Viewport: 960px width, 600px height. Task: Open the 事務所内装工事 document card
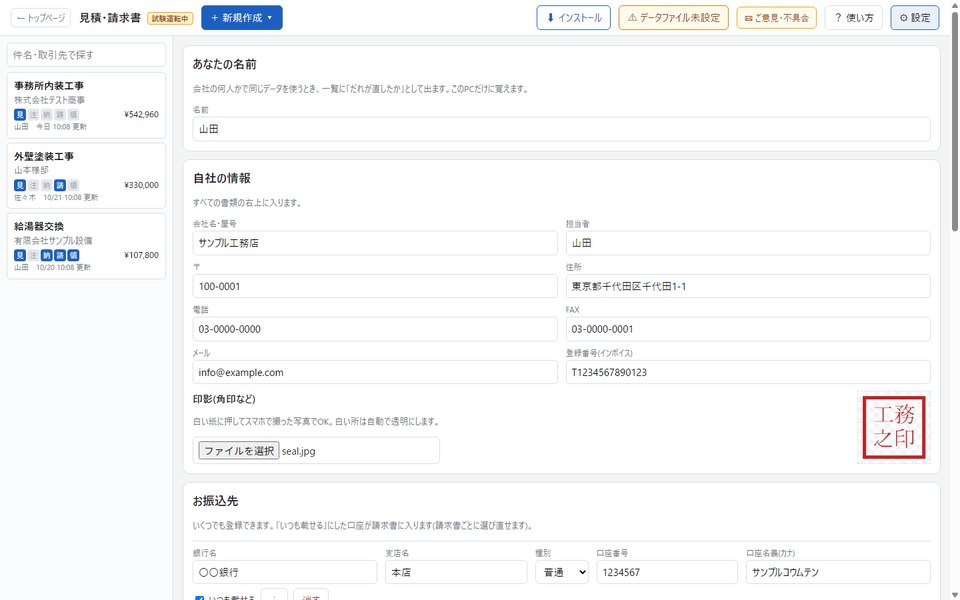tap(86, 105)
